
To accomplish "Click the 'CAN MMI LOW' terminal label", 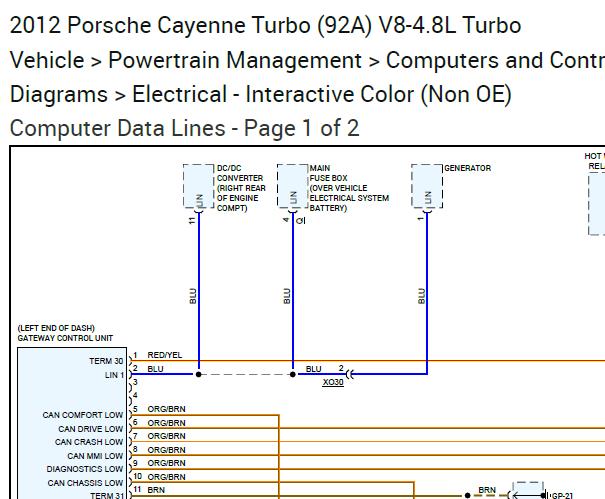I will pos(95,456).
